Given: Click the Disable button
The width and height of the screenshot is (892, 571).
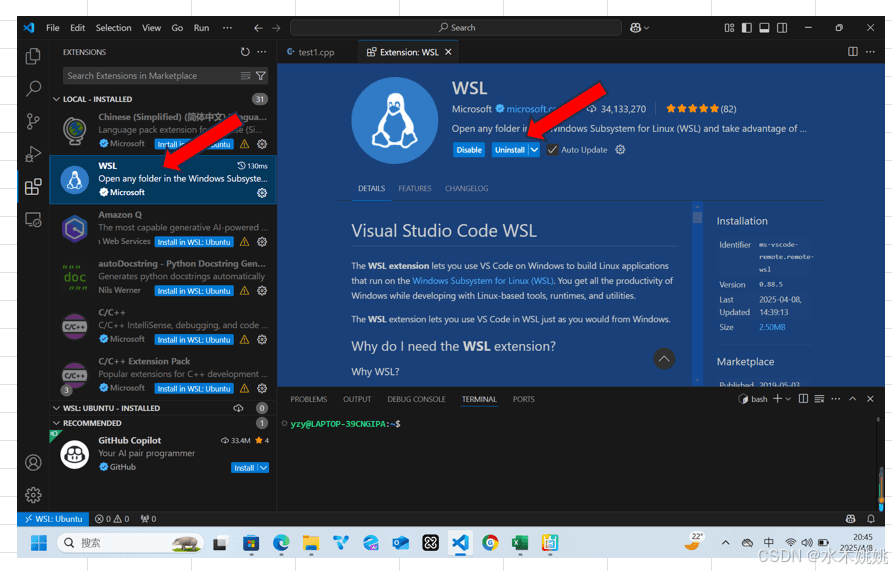Looking at the screenshot, I should click(x=469, y=150).
